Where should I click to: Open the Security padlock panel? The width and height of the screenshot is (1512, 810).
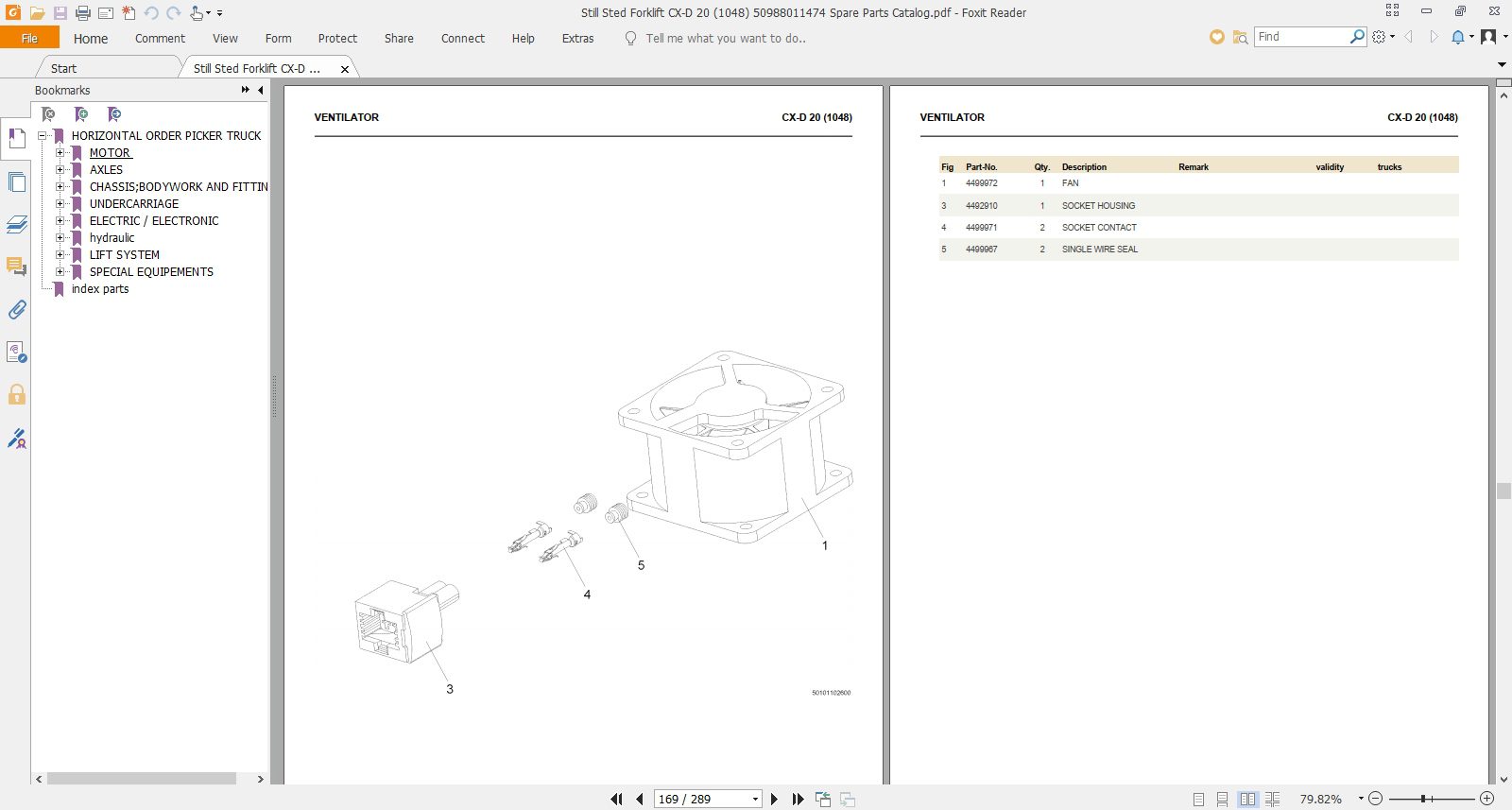tap(16, 394)
